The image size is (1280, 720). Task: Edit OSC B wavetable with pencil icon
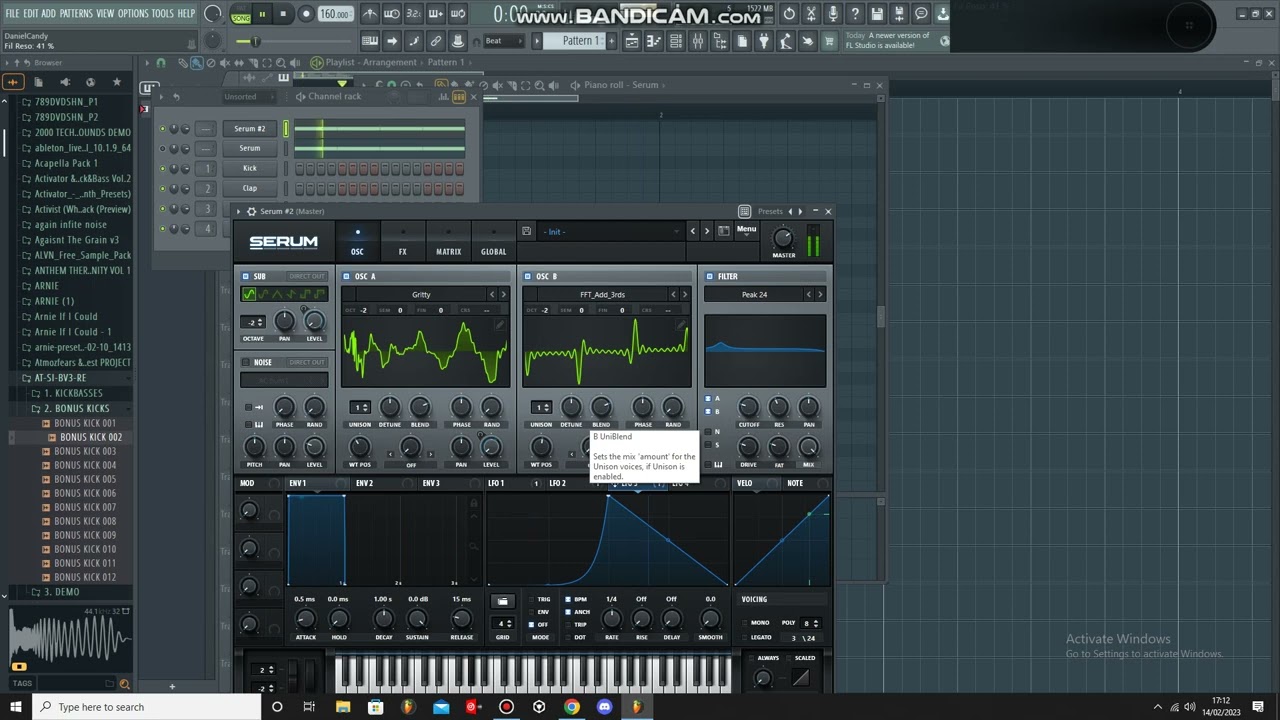(x=681, y=325)
